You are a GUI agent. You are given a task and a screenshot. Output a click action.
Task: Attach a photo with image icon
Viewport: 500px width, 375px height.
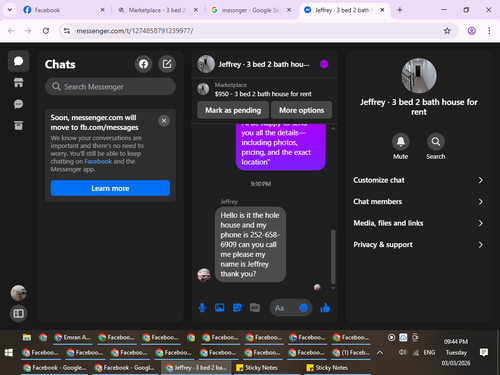click(220, 308)
